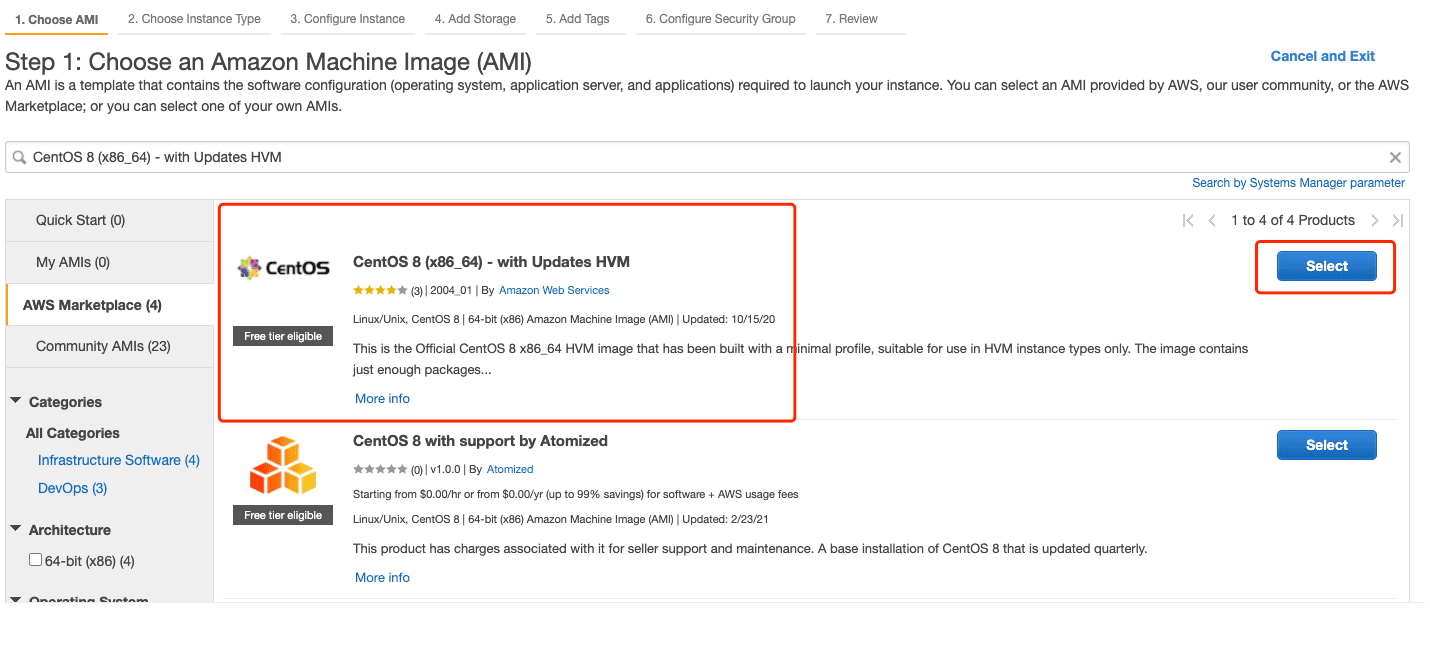Go to last page of products
The height and width of the screenshot is (664, 1430).
(x=1398, y=221)
